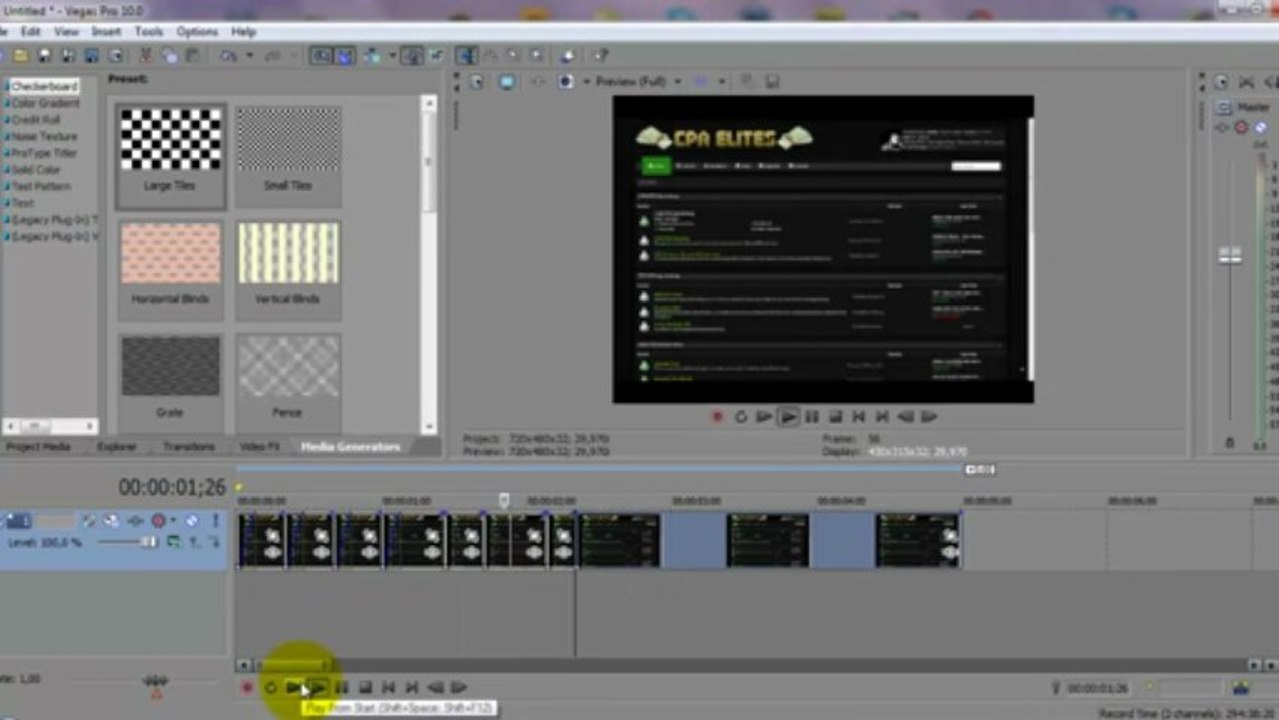Click Preview on External Monitor icon

507,82
